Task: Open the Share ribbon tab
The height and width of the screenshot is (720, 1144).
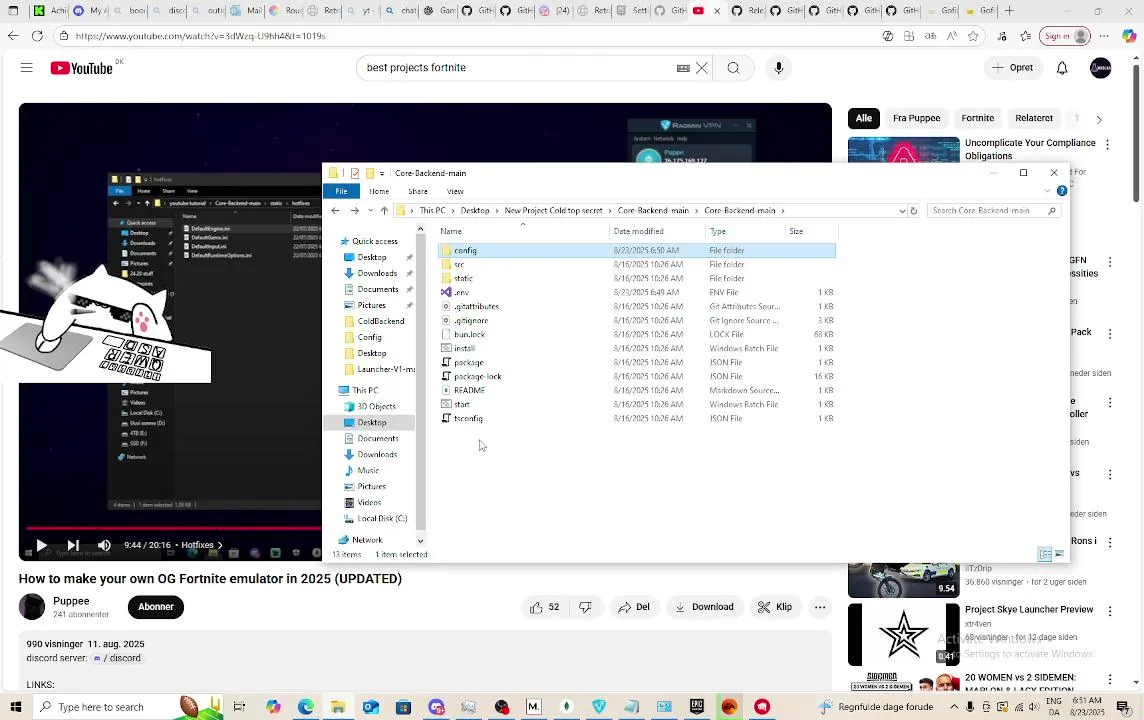Action: pos(418,191)
